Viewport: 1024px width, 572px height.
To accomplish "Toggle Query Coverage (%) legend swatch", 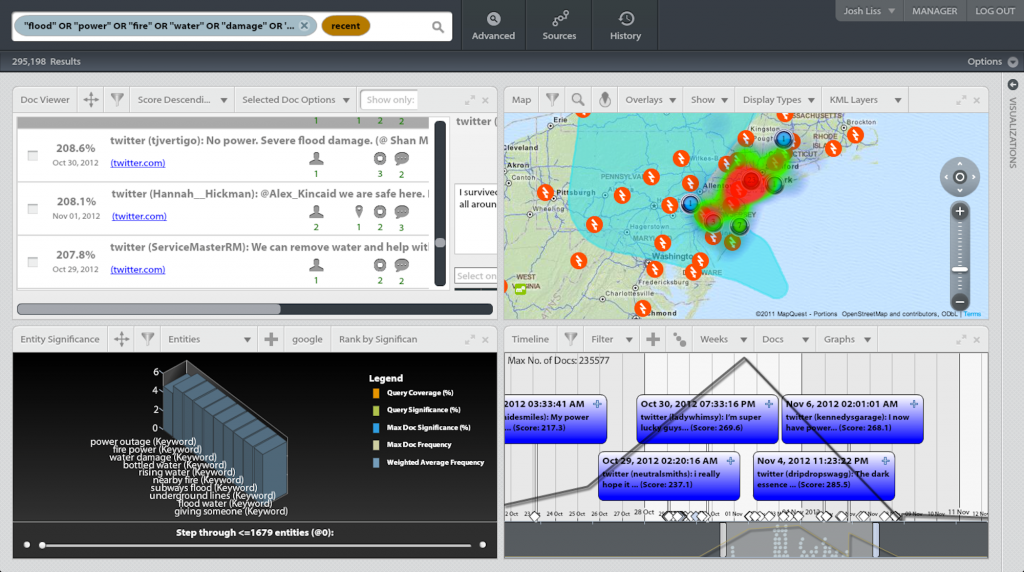I will pos(376,393).
